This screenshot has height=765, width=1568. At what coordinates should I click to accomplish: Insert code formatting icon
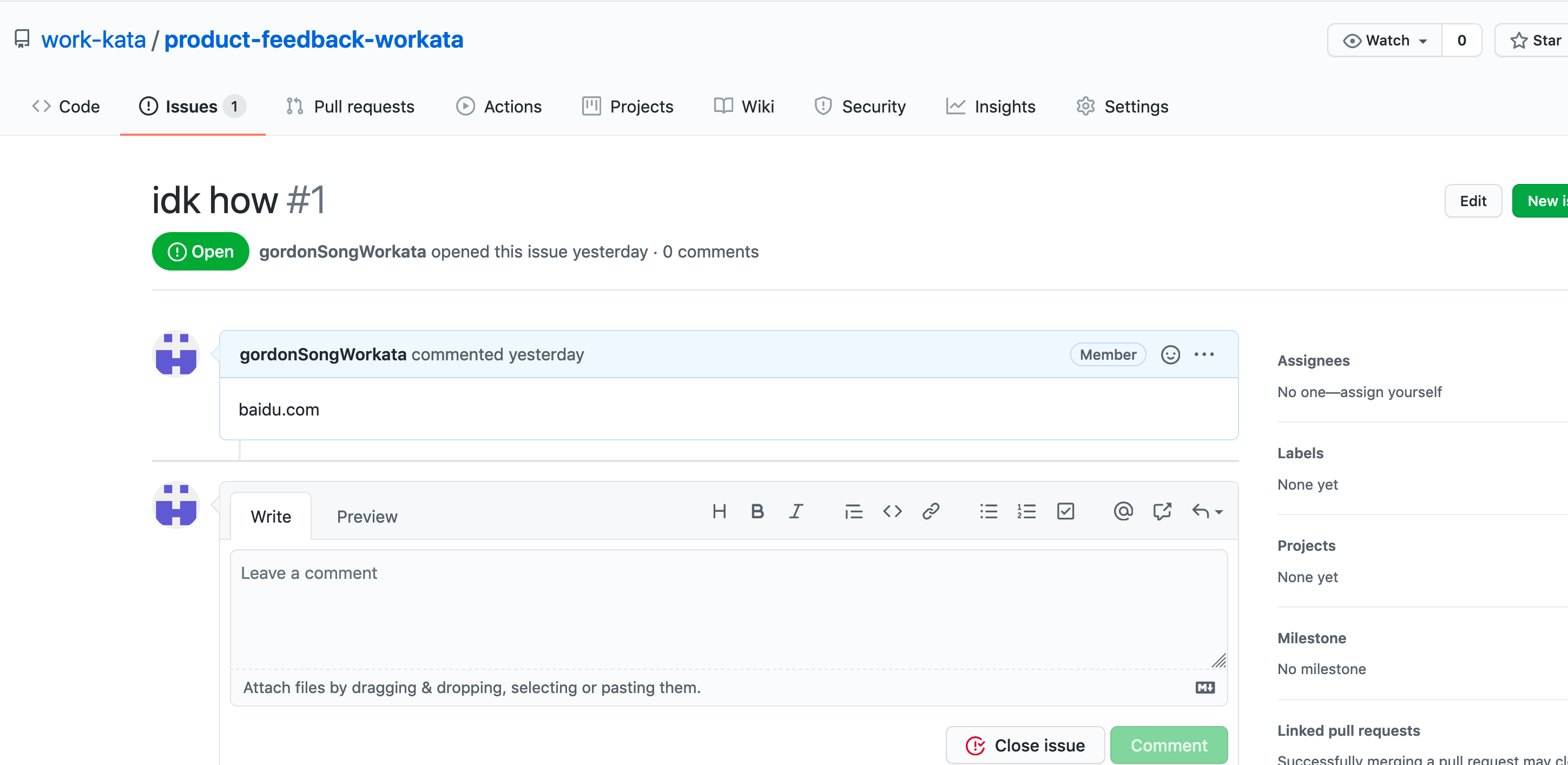[x=892, y=511]
